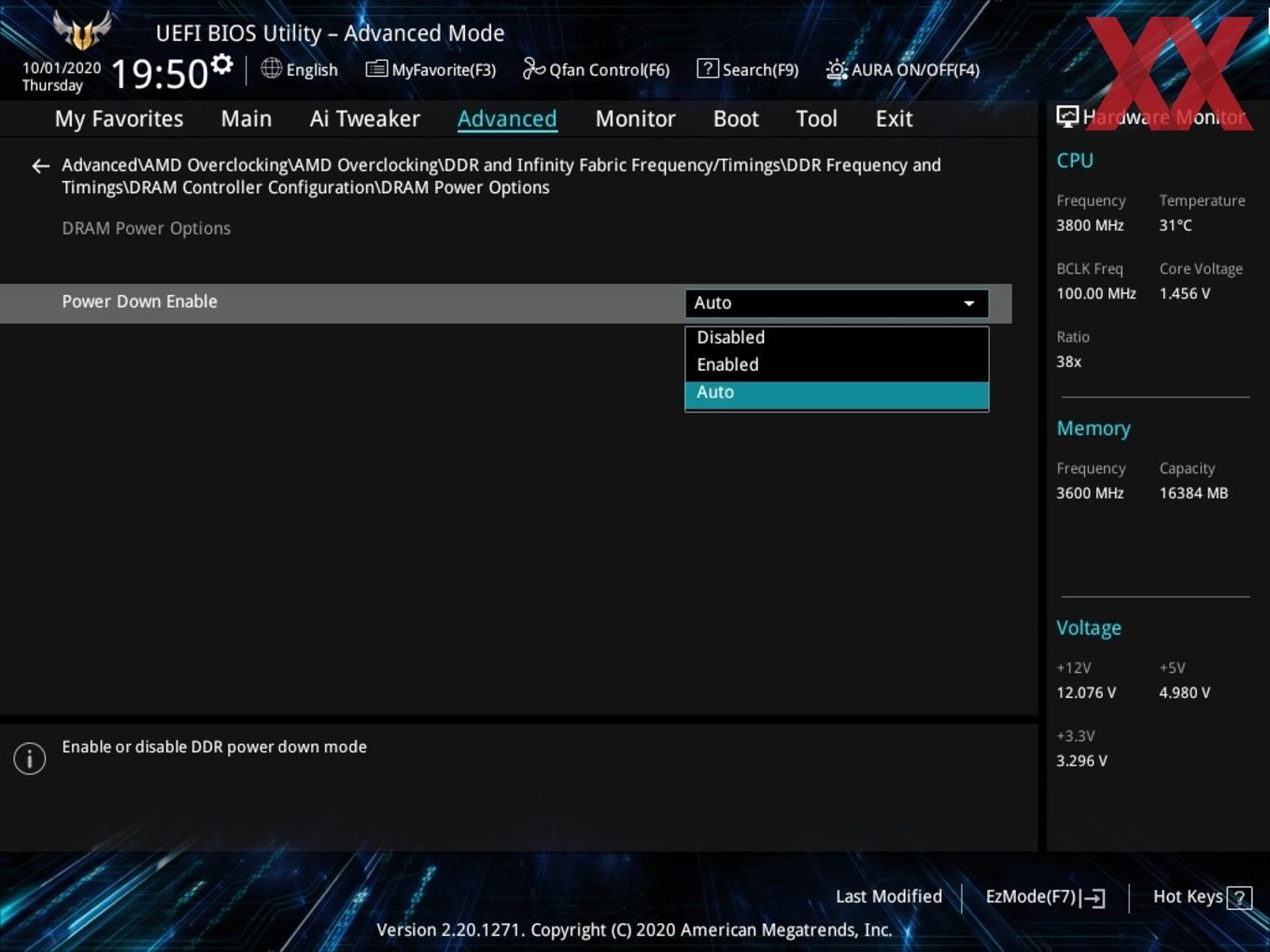Click the CPU section heading
This screenshot has height=952, width=1270.
point(1075,161)
